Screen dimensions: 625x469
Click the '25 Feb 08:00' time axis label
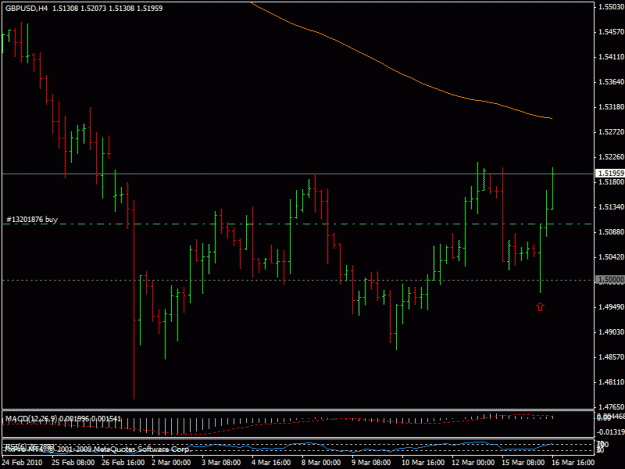[73, 462]
